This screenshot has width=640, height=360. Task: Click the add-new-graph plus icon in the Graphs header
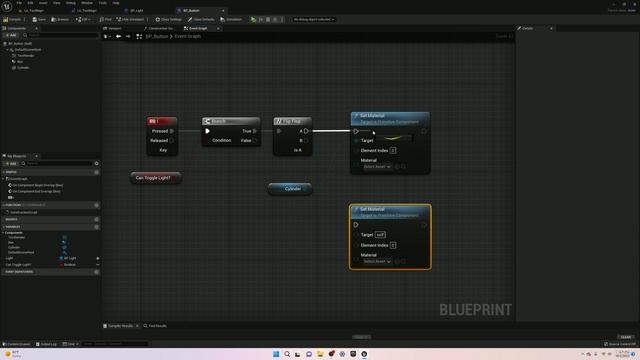[x=97, y=172]
